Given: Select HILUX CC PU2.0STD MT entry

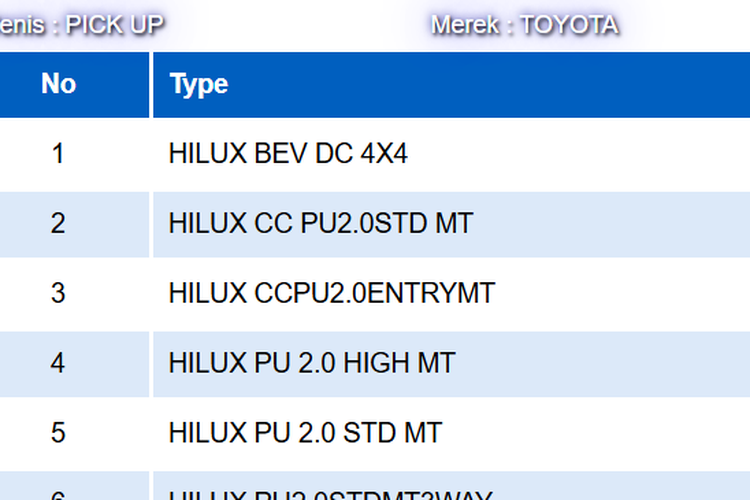Looking at the screenshot, I should pos(320,223).
